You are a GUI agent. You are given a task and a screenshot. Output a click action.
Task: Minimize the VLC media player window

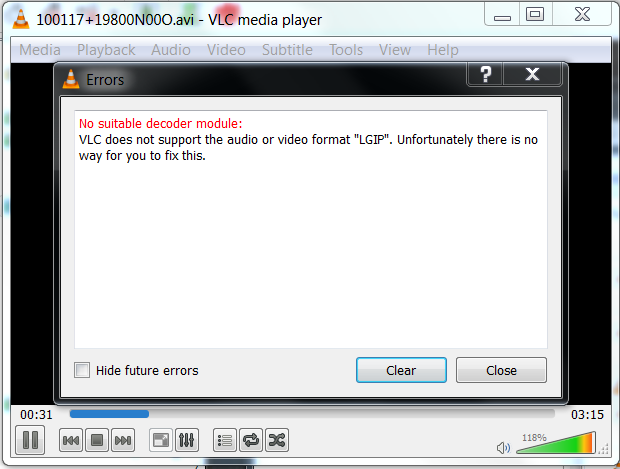(502, 15)
